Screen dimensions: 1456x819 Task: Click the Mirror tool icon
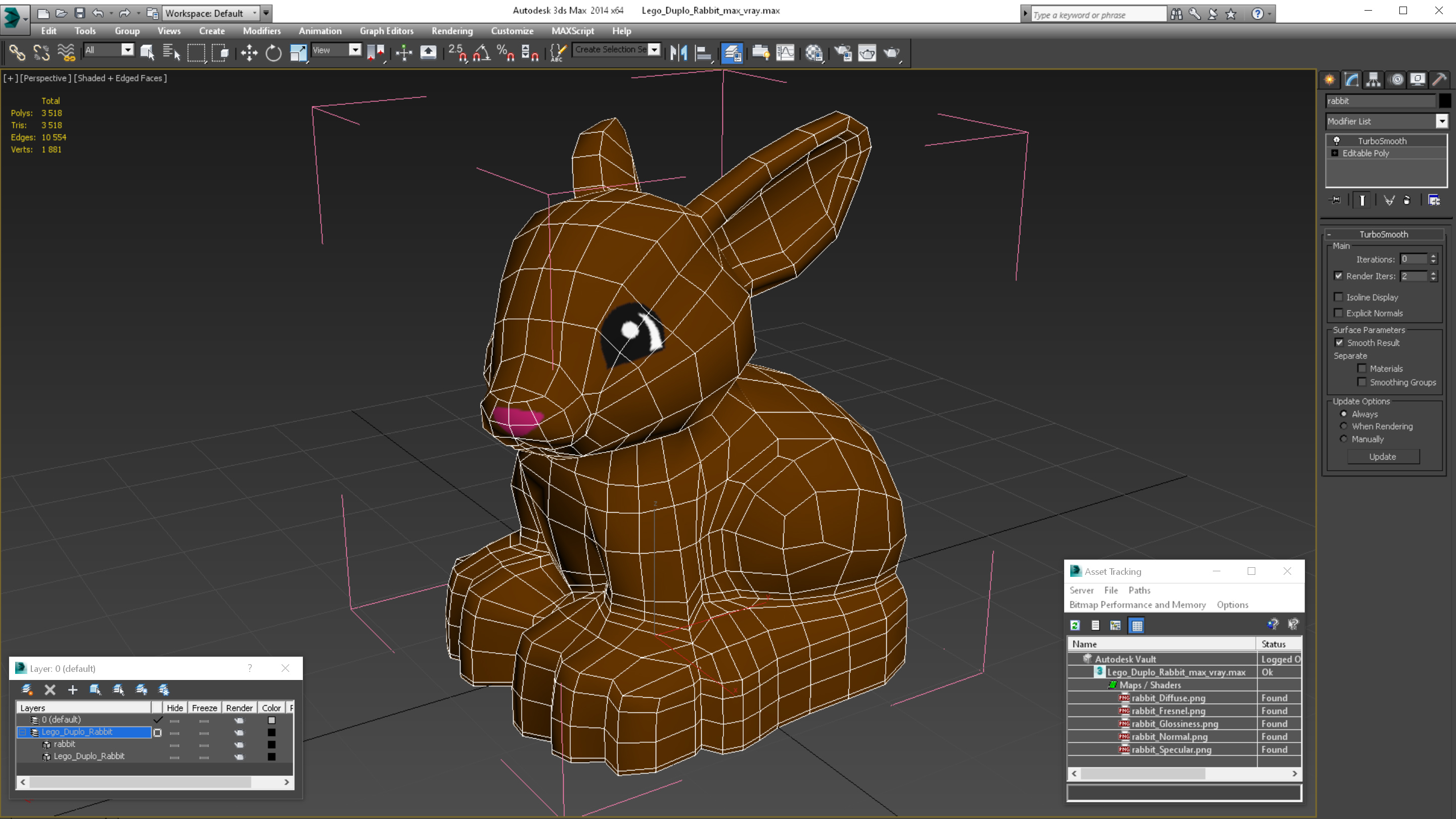pyautogui.click(x=678, y=53)
